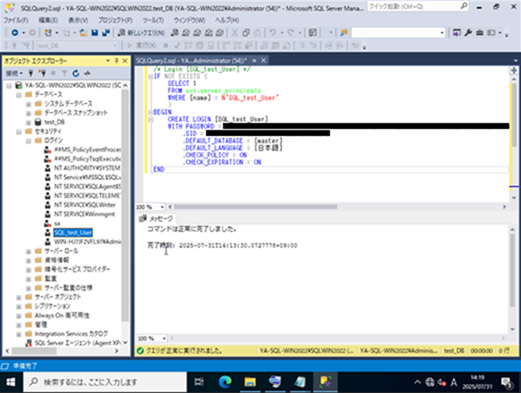Open the ツール(T) menu

(153, 20)
